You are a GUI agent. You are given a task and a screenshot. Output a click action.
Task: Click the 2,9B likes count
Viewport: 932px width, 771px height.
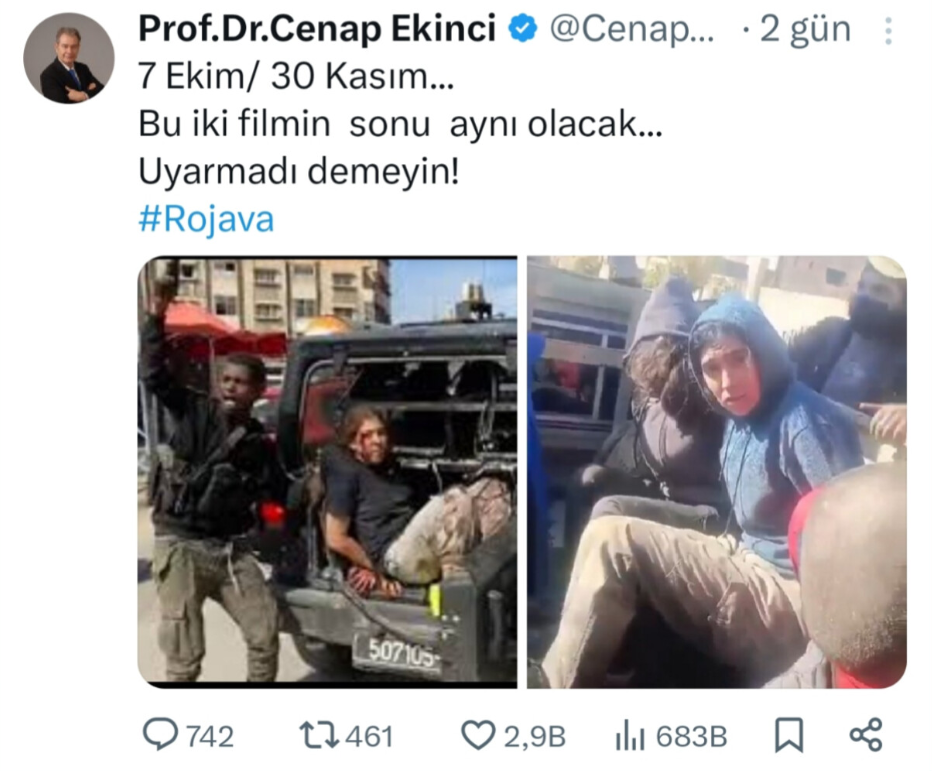tap(534, 737)
